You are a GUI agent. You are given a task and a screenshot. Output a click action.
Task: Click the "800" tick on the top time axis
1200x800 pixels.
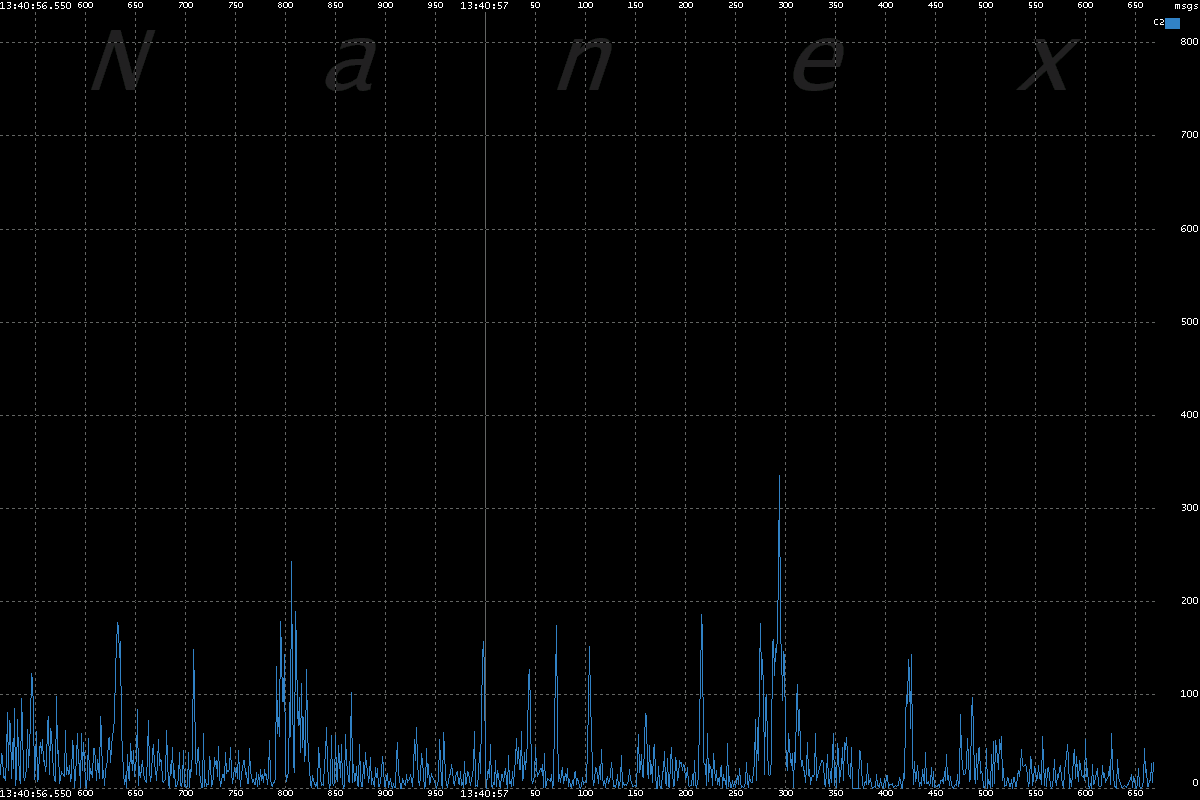[285, 6]
